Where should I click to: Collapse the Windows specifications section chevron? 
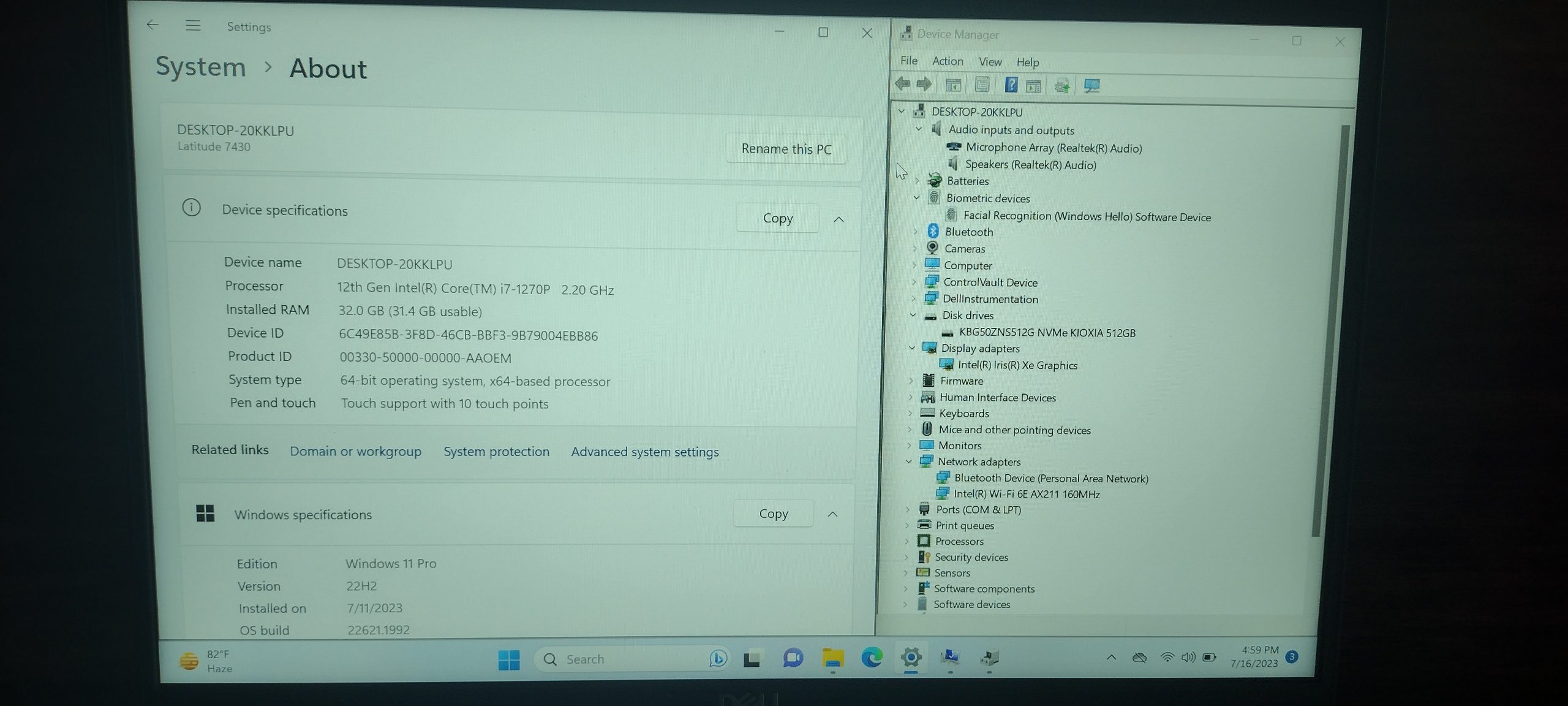(x=832, y=514)
